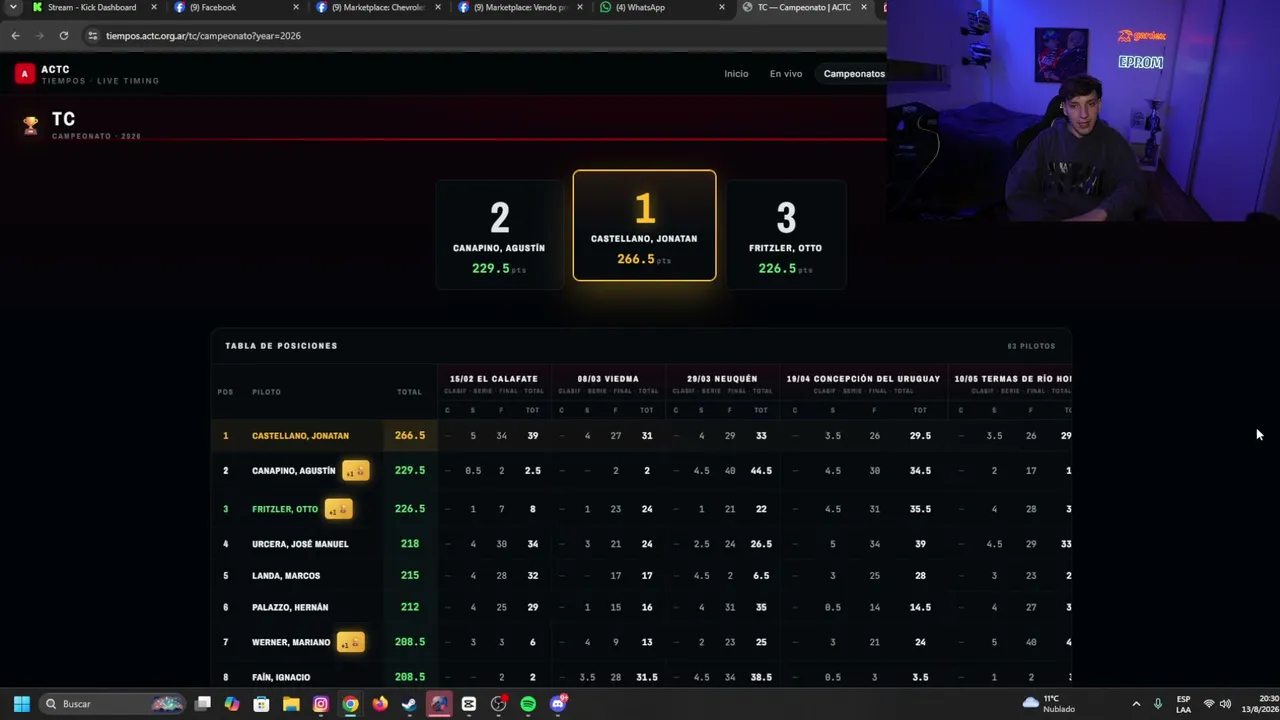Screen dimensions: 1280x720
Task: Open Instagram from the taskbar
Action: pyautogui.click(x=321, y=704)
